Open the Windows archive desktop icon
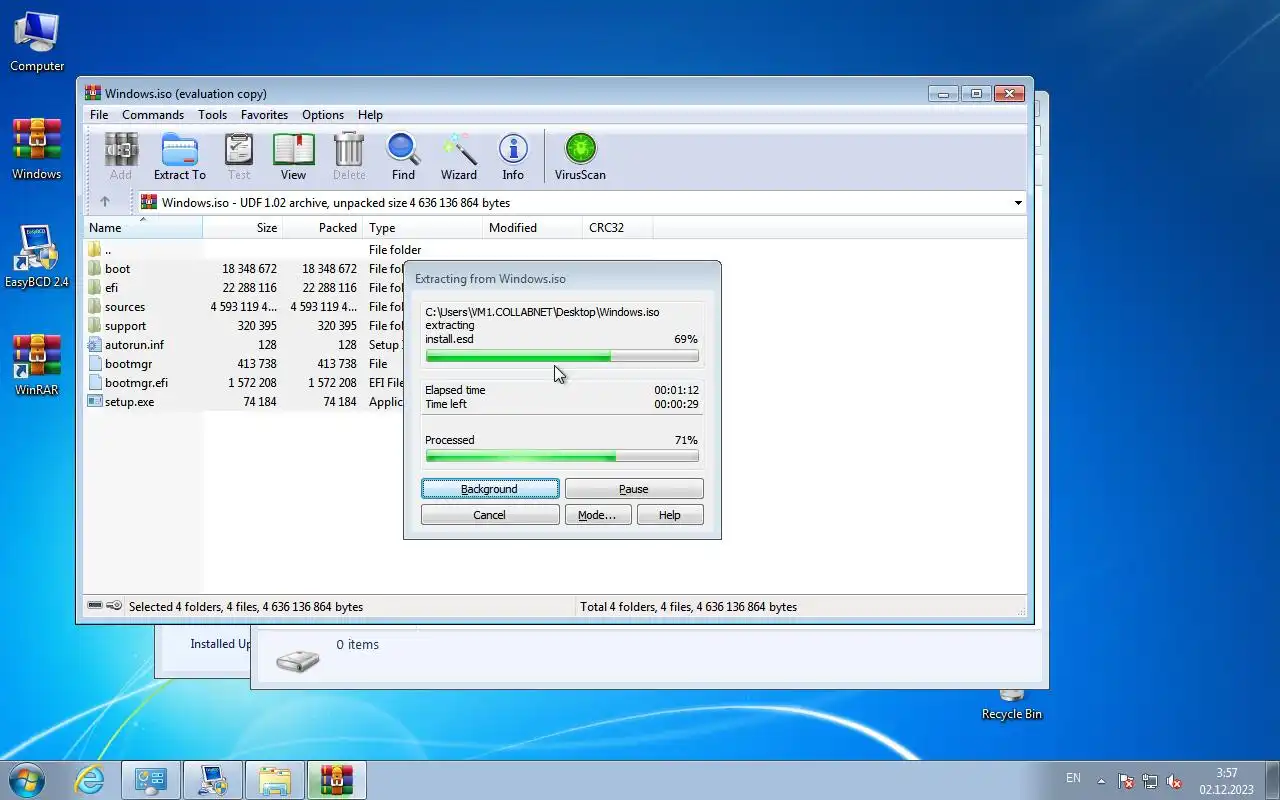The image size is (1280, 800). pyautogui.click(x=37, y=150)
